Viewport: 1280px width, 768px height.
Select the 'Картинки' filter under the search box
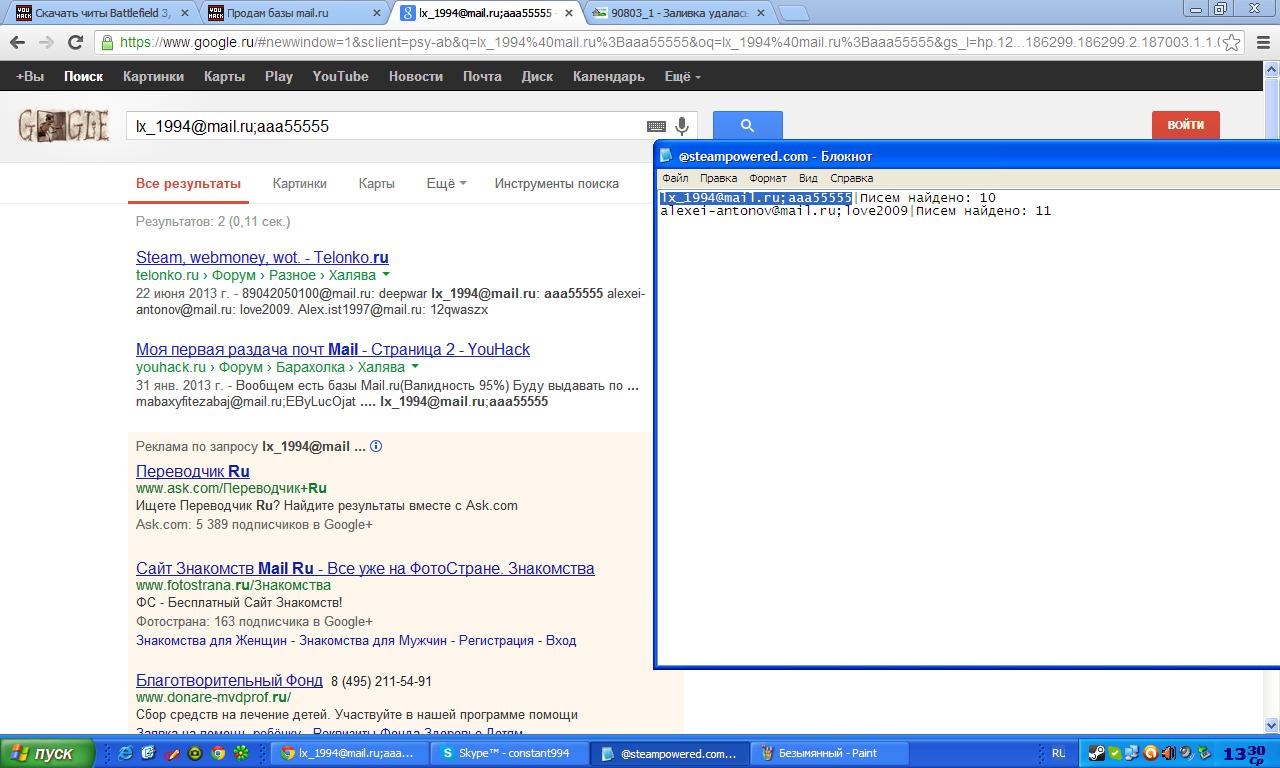300,183
